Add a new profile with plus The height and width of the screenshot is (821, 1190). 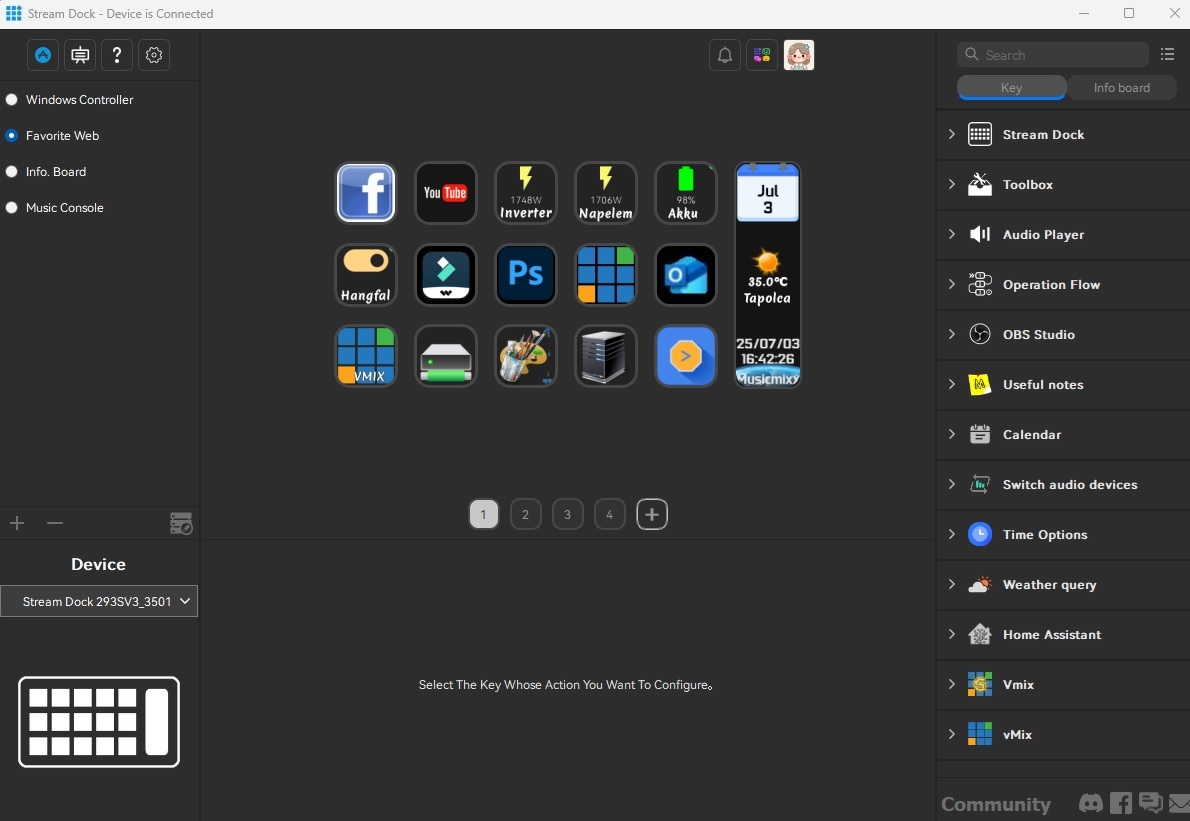coord(17,523)
